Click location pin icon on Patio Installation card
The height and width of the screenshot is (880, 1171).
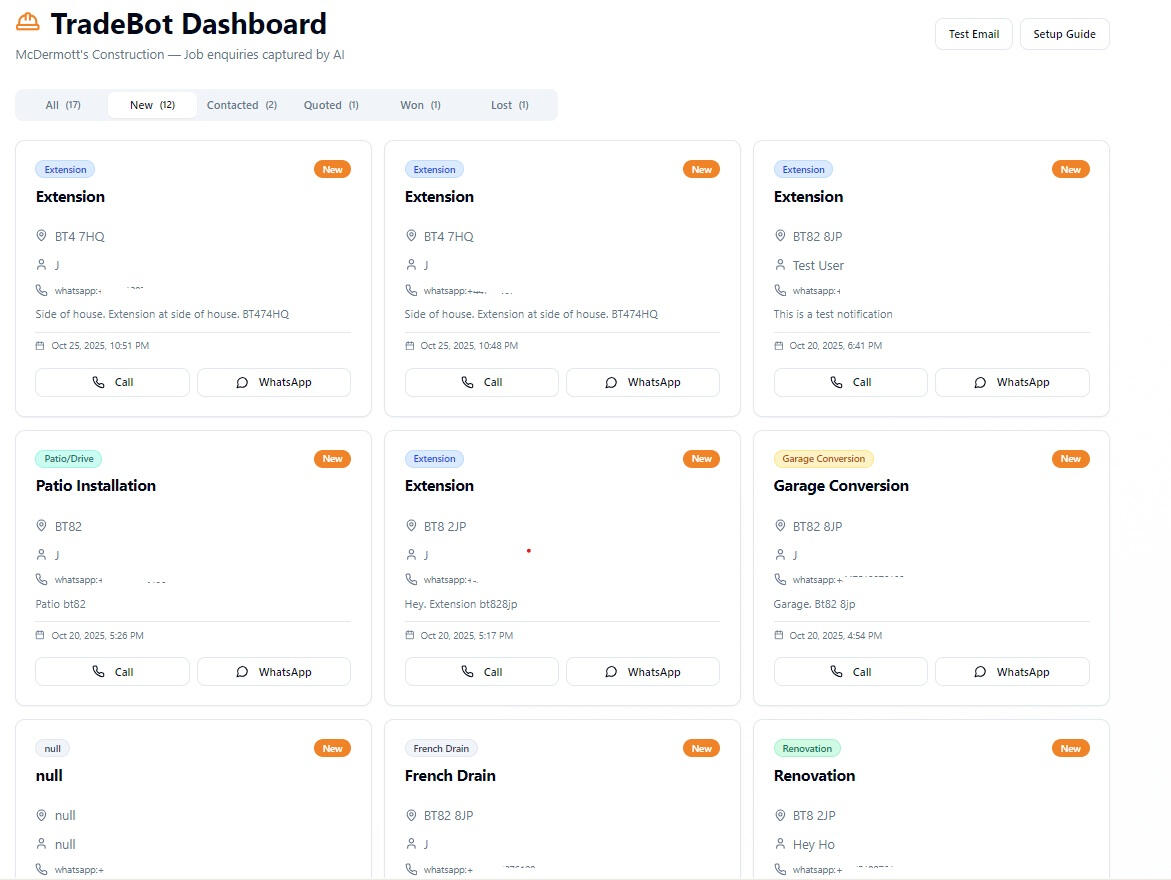41,526
